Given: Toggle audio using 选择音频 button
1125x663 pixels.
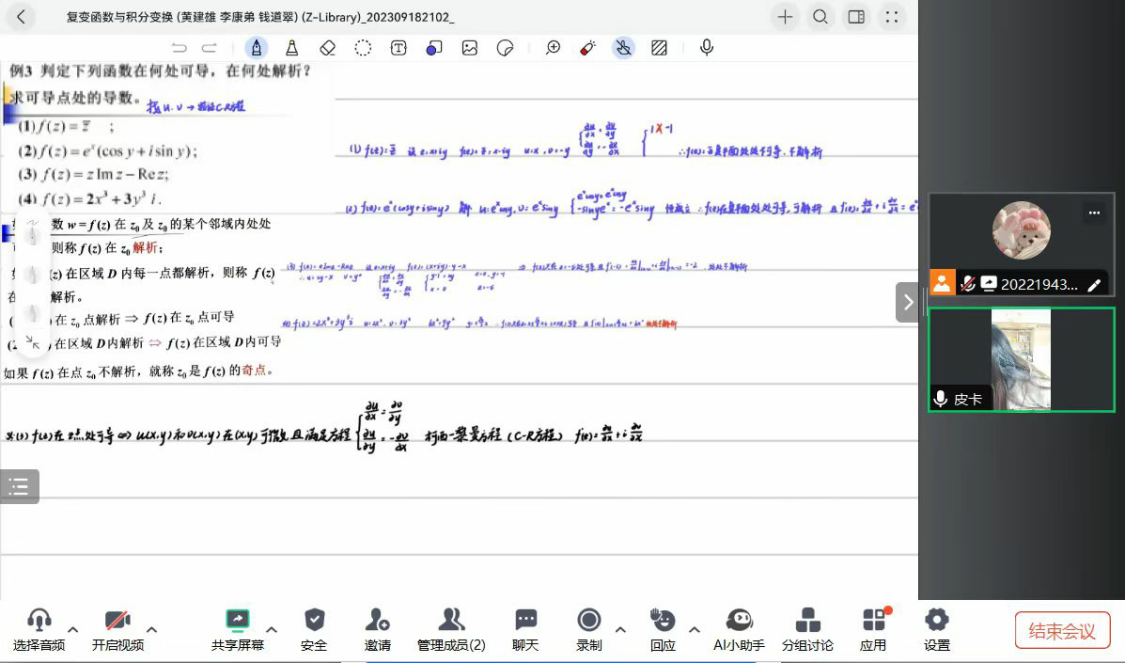Looking at the screenshot, I should [39, 630].
